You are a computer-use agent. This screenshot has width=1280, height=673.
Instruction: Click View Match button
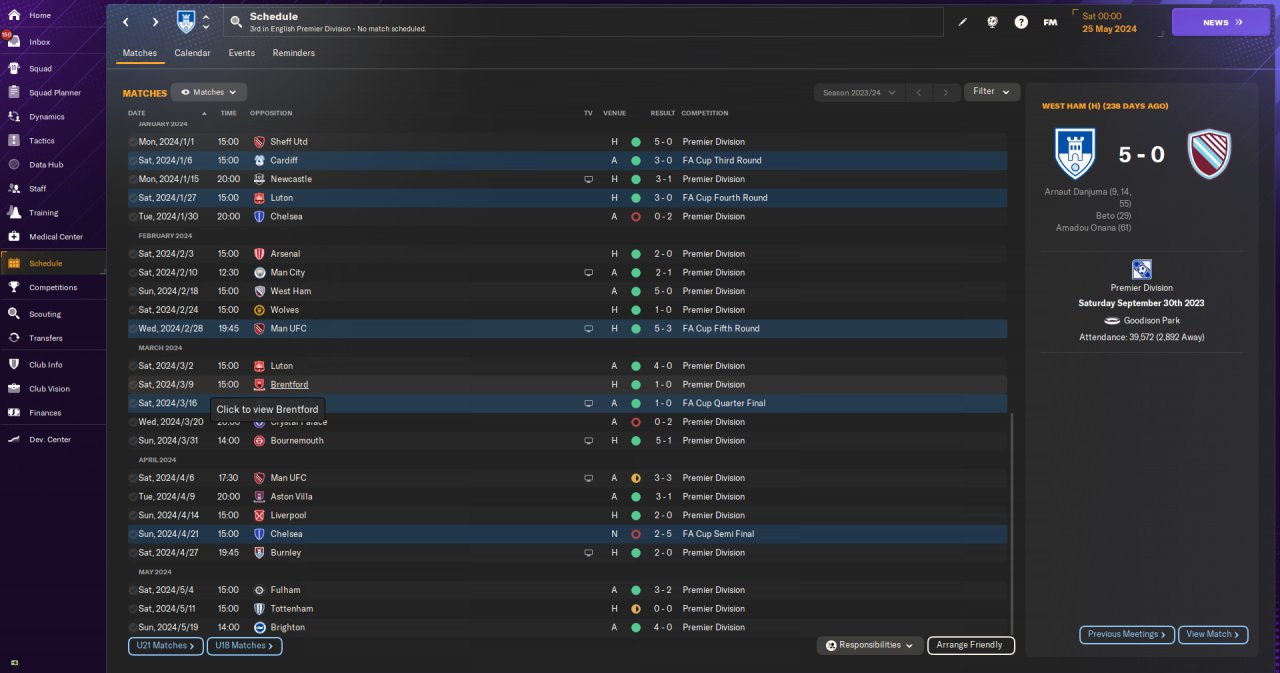pyautogui.click(x=1214, y=634)
